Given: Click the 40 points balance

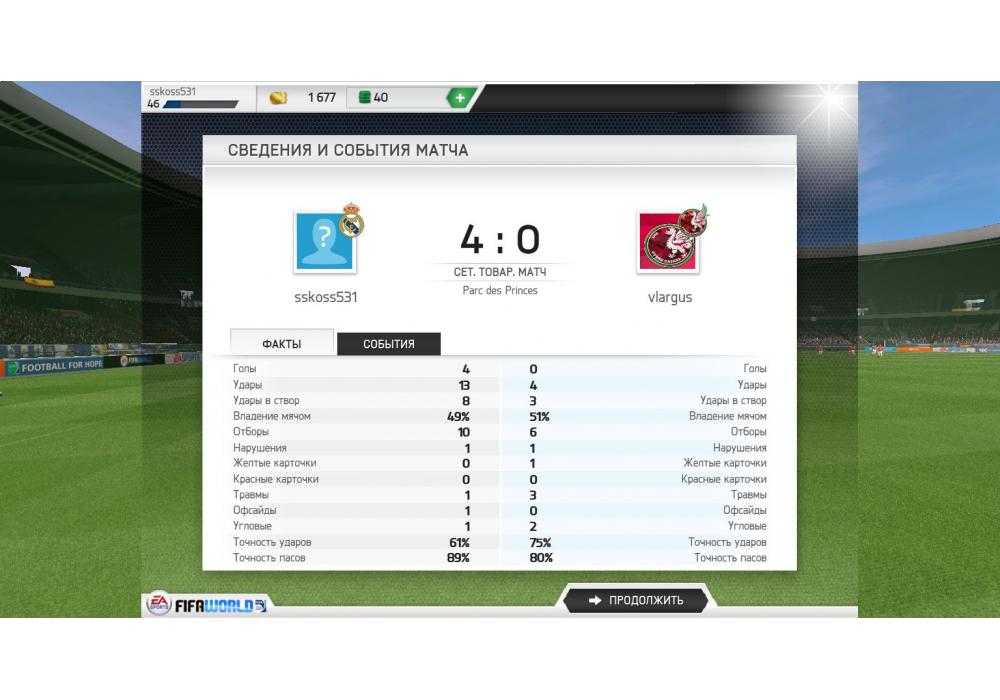Looking at the screenshot, I should [x=381, y=98].
